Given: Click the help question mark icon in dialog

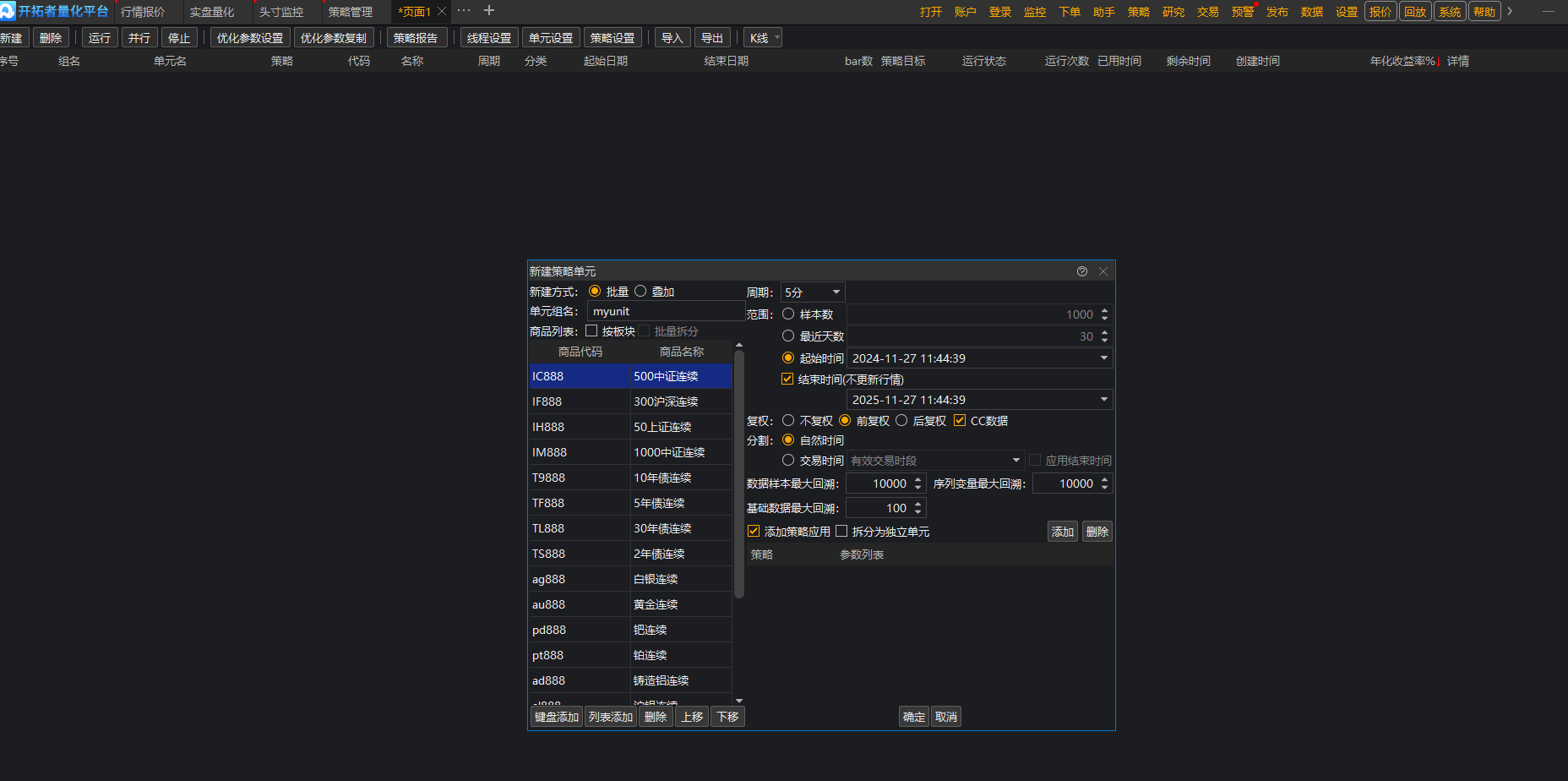Looking at the screenshot, I should tap(1082, 271).
